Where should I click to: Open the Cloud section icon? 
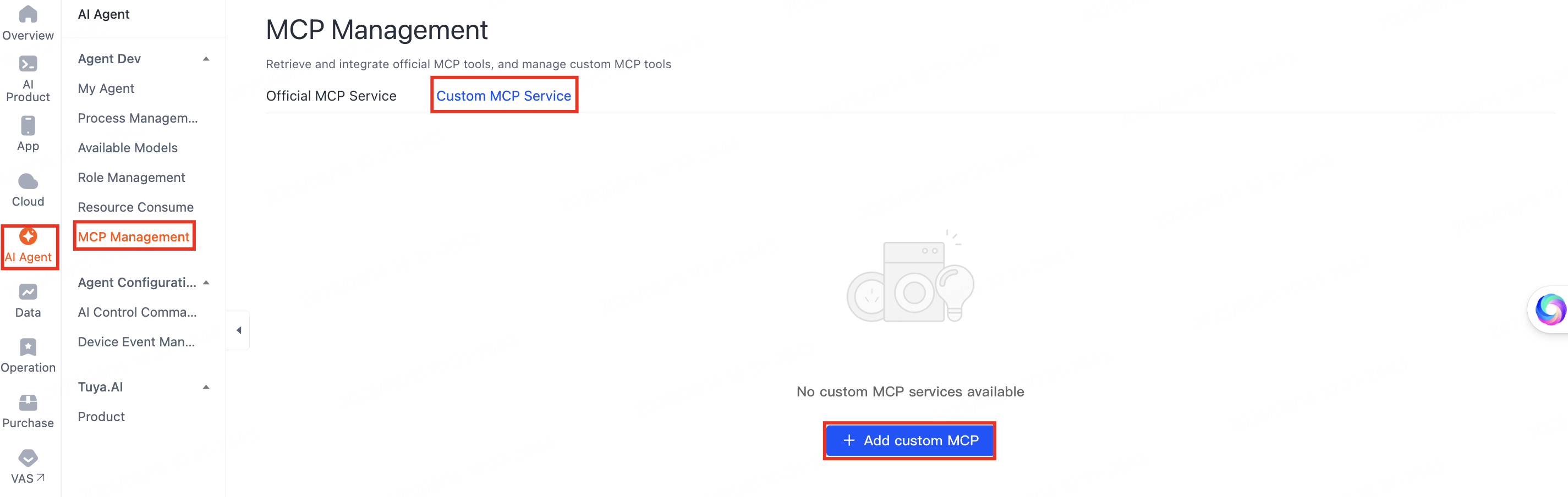click(28, 181)
